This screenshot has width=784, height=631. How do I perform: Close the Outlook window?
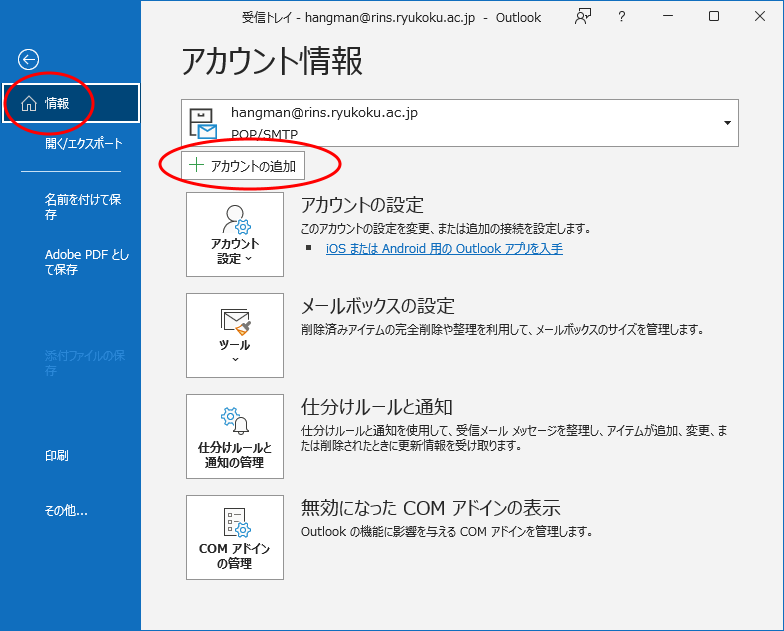(760, 16)
